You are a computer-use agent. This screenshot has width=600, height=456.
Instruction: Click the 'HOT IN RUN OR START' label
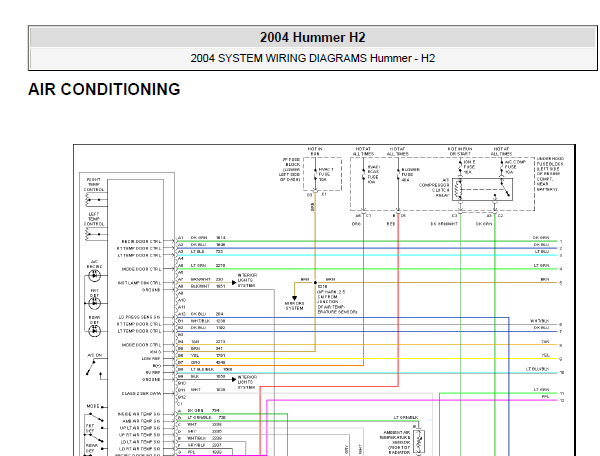(x=460, y=151)
